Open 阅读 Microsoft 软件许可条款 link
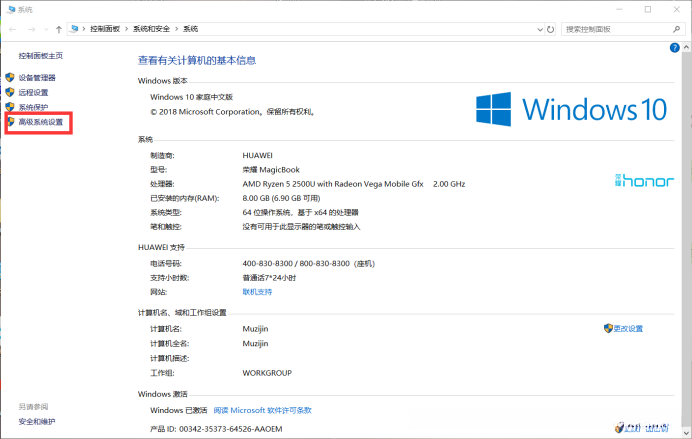Viewport: 692px width, 439px height. coord(263,410)
